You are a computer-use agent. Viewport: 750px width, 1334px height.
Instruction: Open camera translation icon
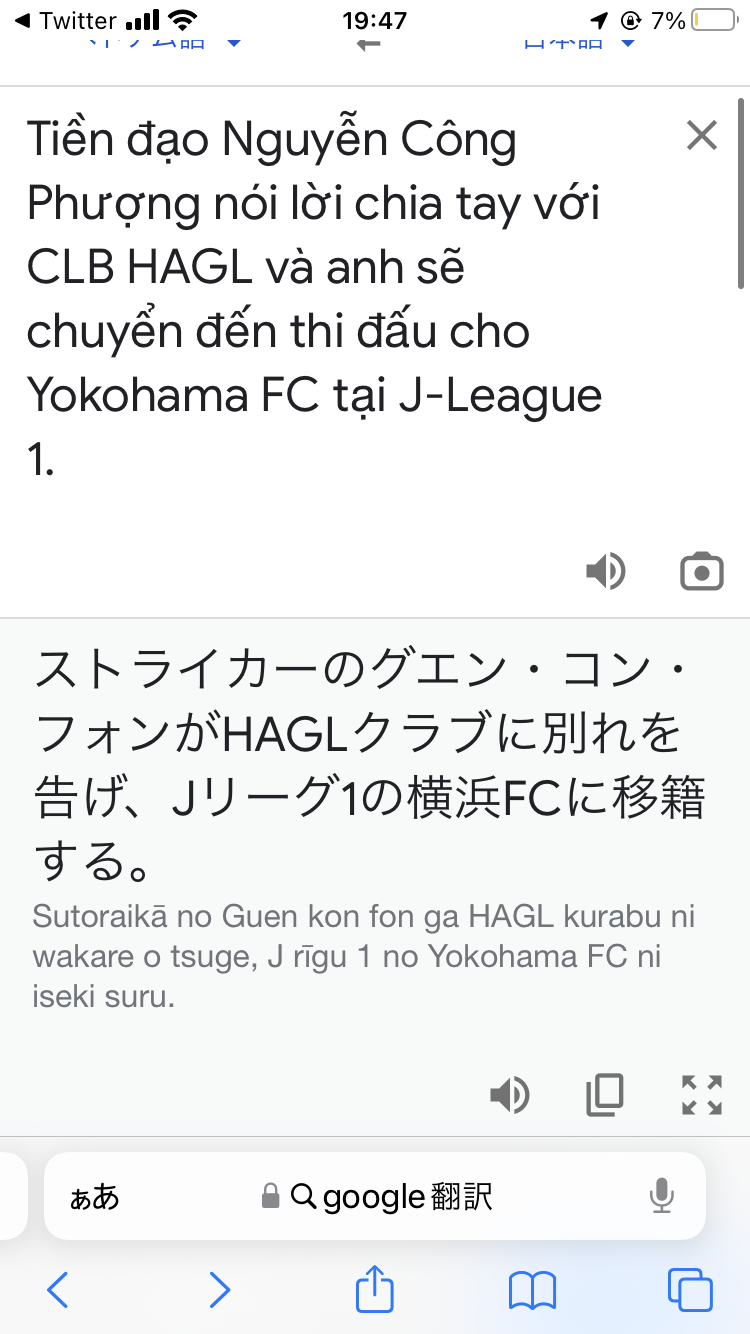pyautogui.click(x=701, y=571)
